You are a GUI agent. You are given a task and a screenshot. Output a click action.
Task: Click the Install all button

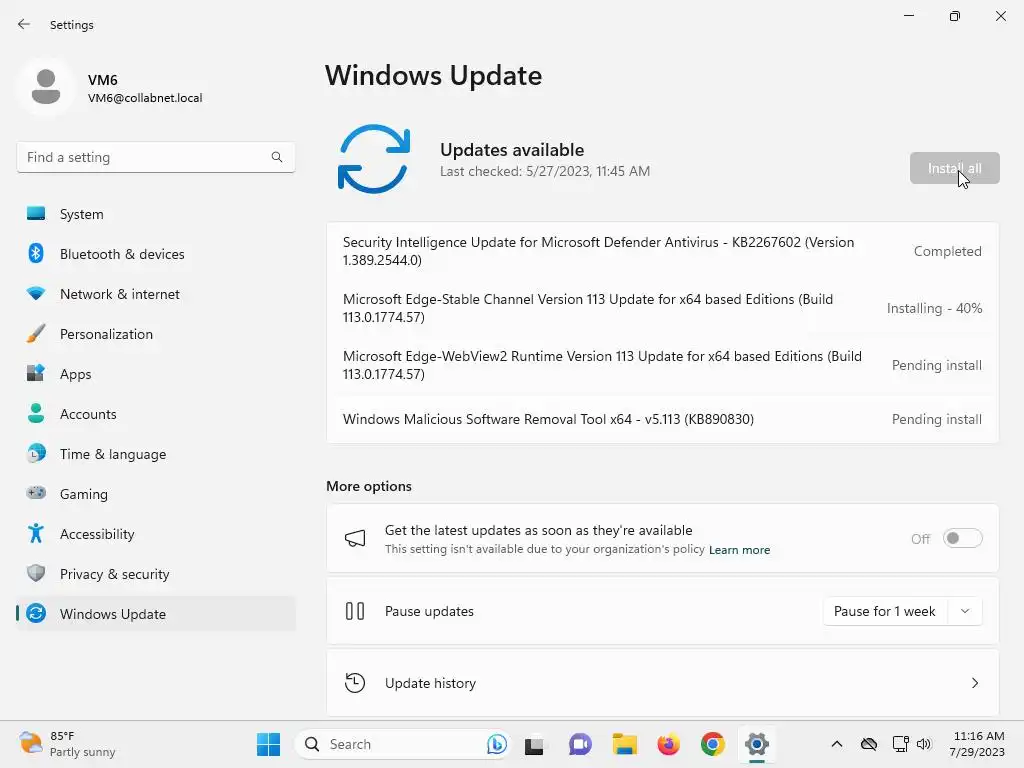point(954,168)
